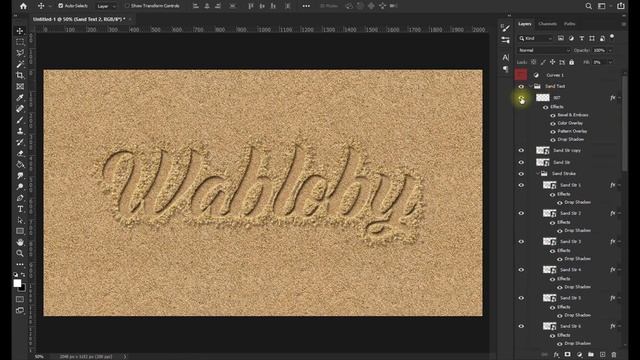The image size is (640, 360).
Task: Collapse effects of Sand Str 1 layer
Action: [620, 185]
